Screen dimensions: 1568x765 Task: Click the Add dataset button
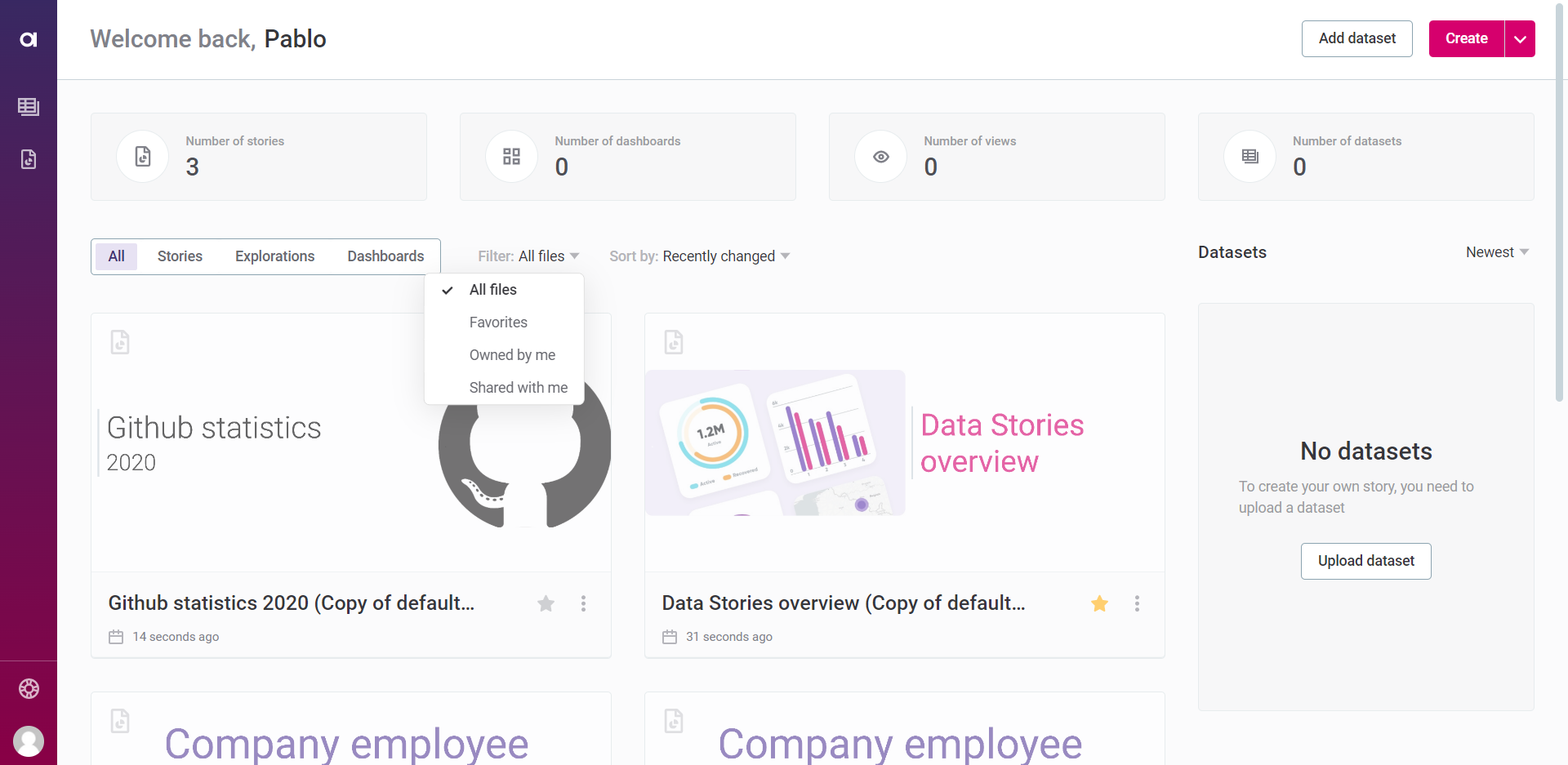pos(1356,38)
